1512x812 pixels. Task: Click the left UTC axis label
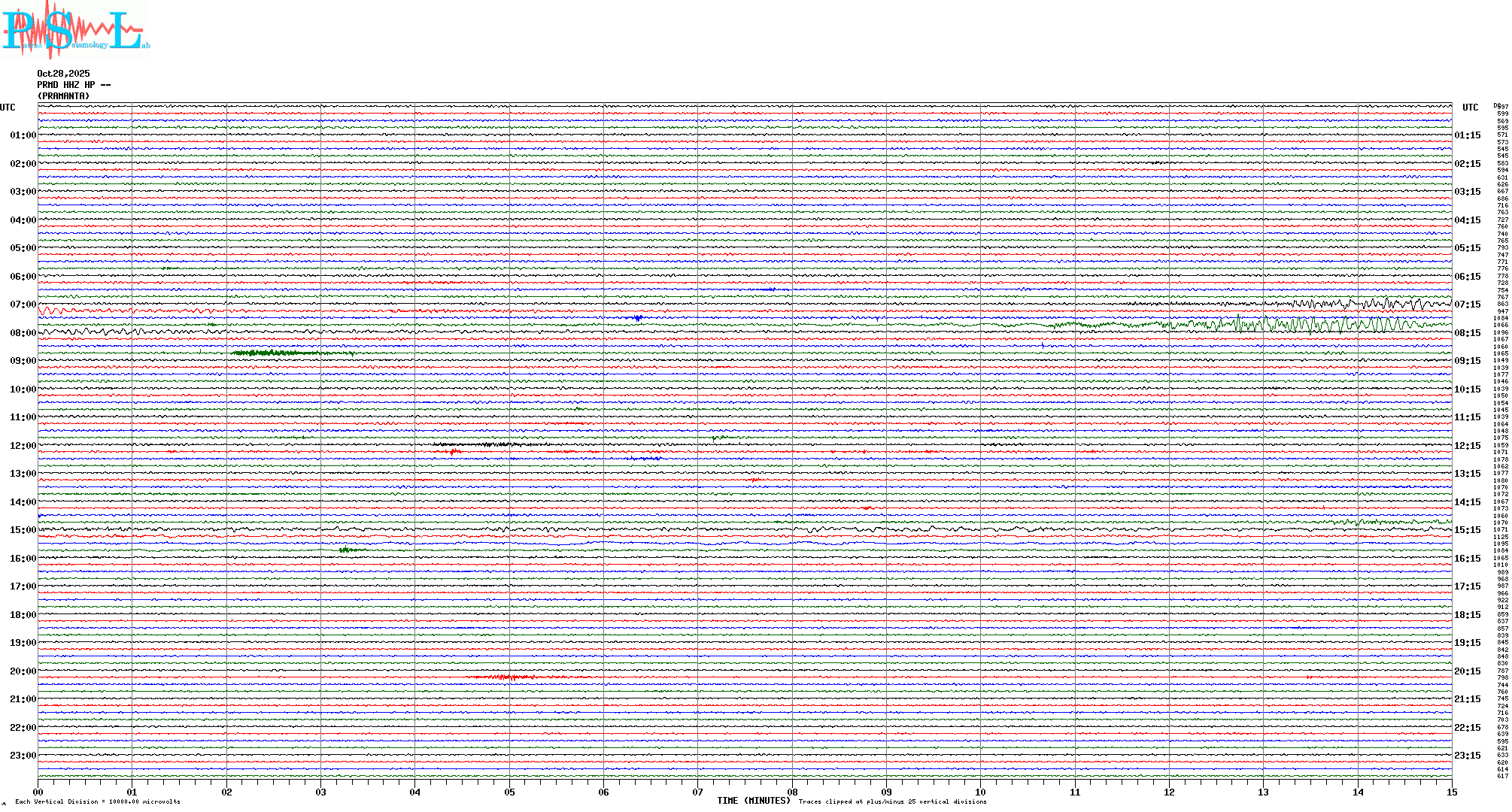[x=8, y=108]
